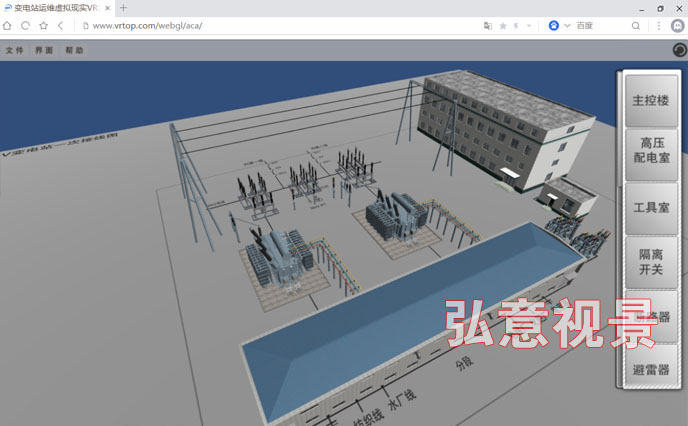Click the translate icon in the address bar
Viewport: 688px width, 426px height.
tap(488, 25)
